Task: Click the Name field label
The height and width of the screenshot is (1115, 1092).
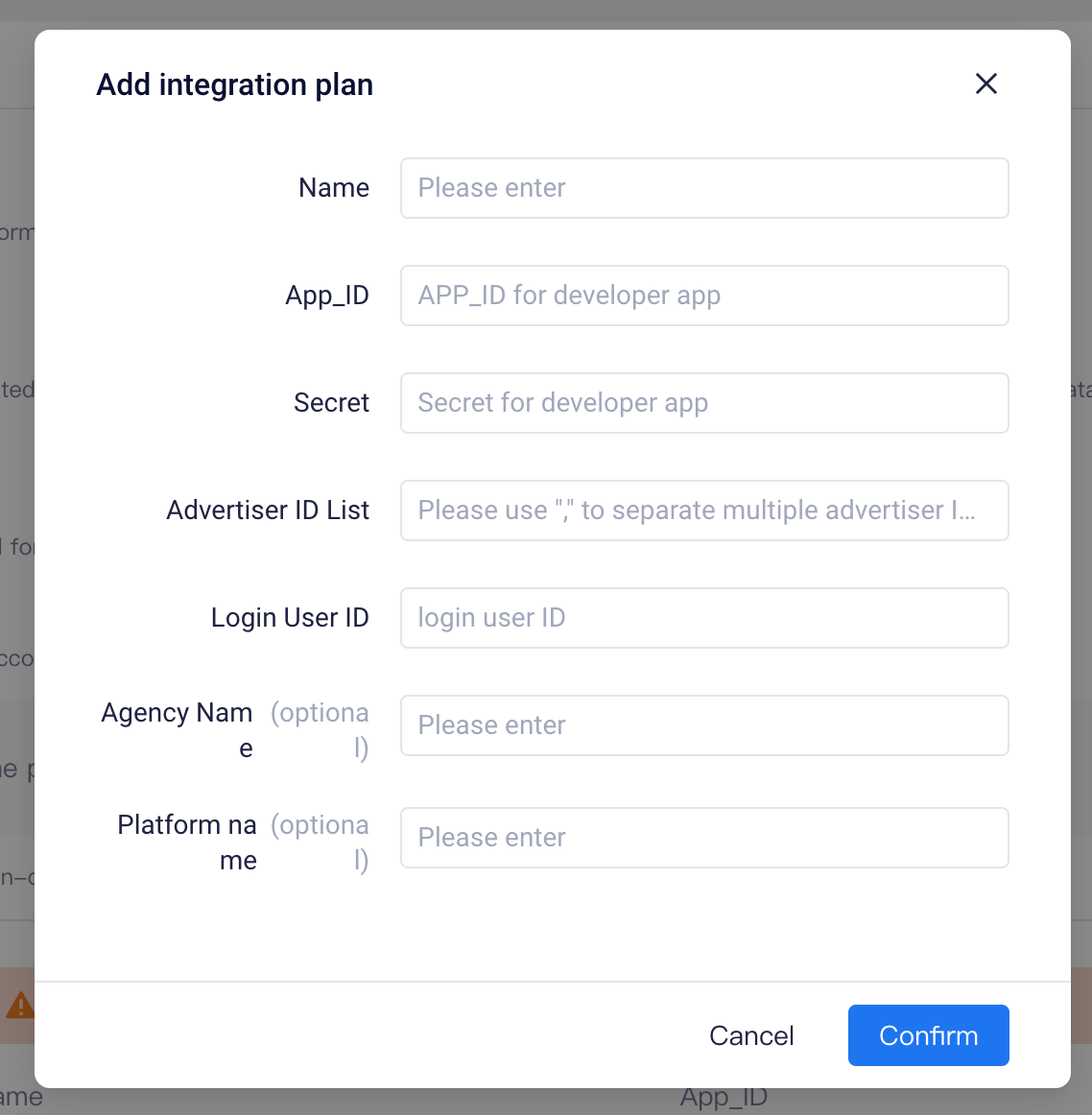Action: pos(334,188)
